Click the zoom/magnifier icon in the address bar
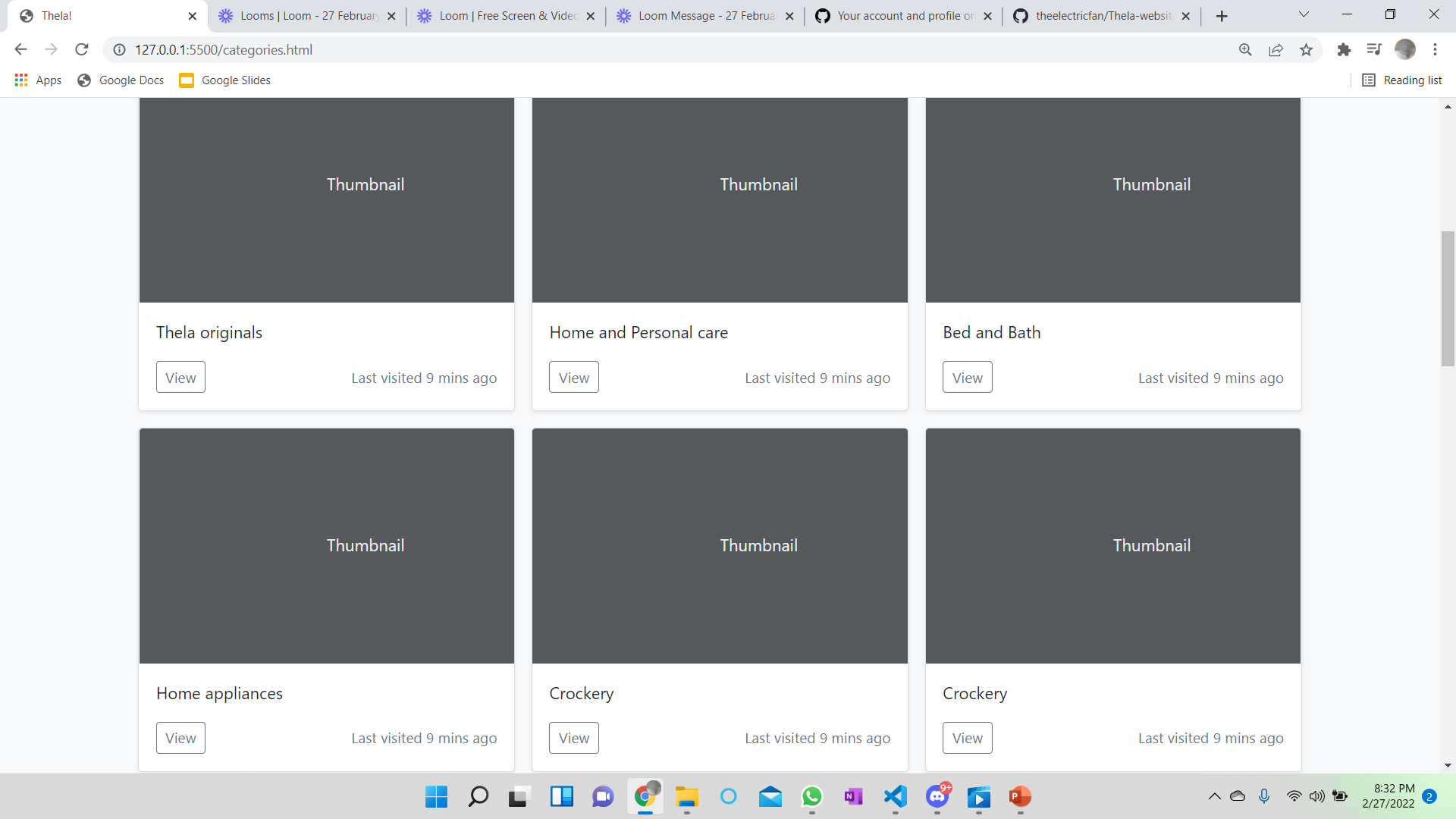This screenshot has width=1456, height=819. [x=1246, y=49]
